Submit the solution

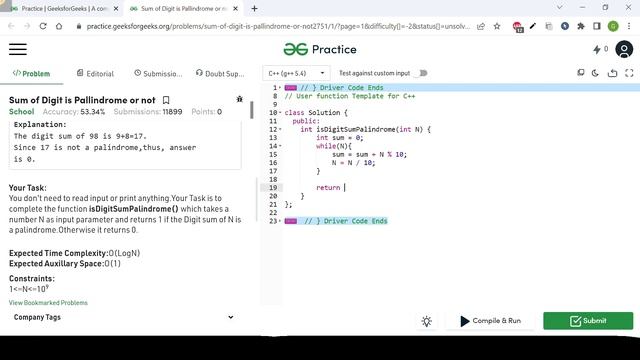[588, 321]
